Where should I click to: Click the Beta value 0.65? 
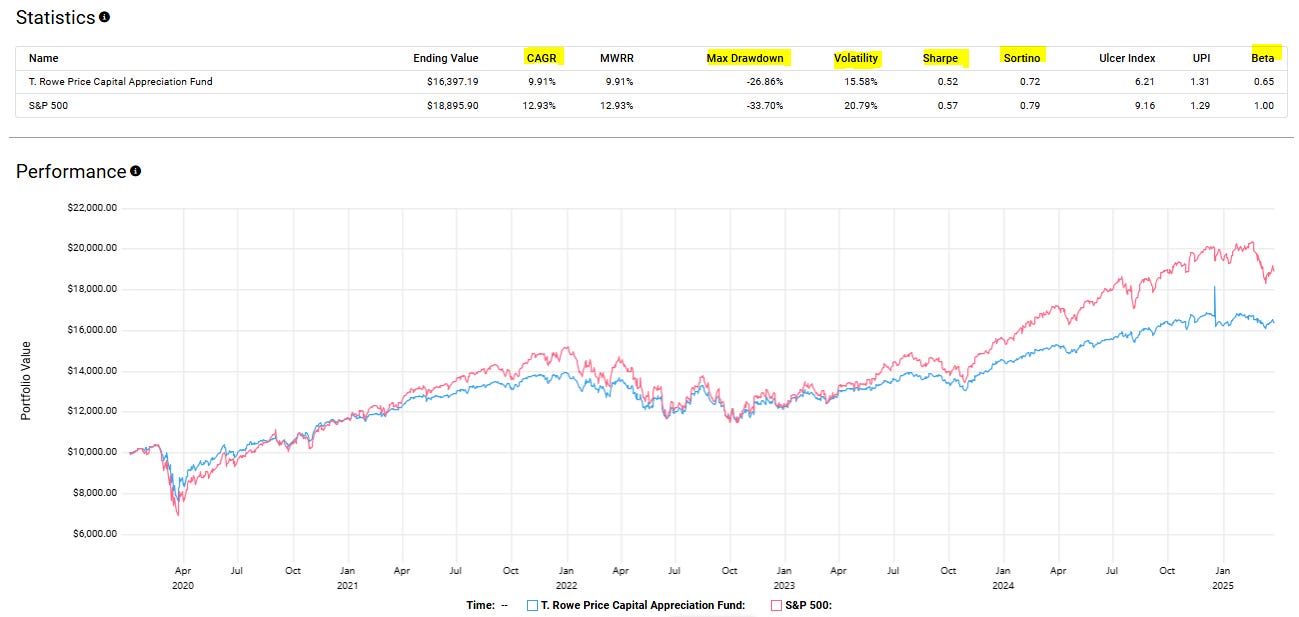point(1264,81)
